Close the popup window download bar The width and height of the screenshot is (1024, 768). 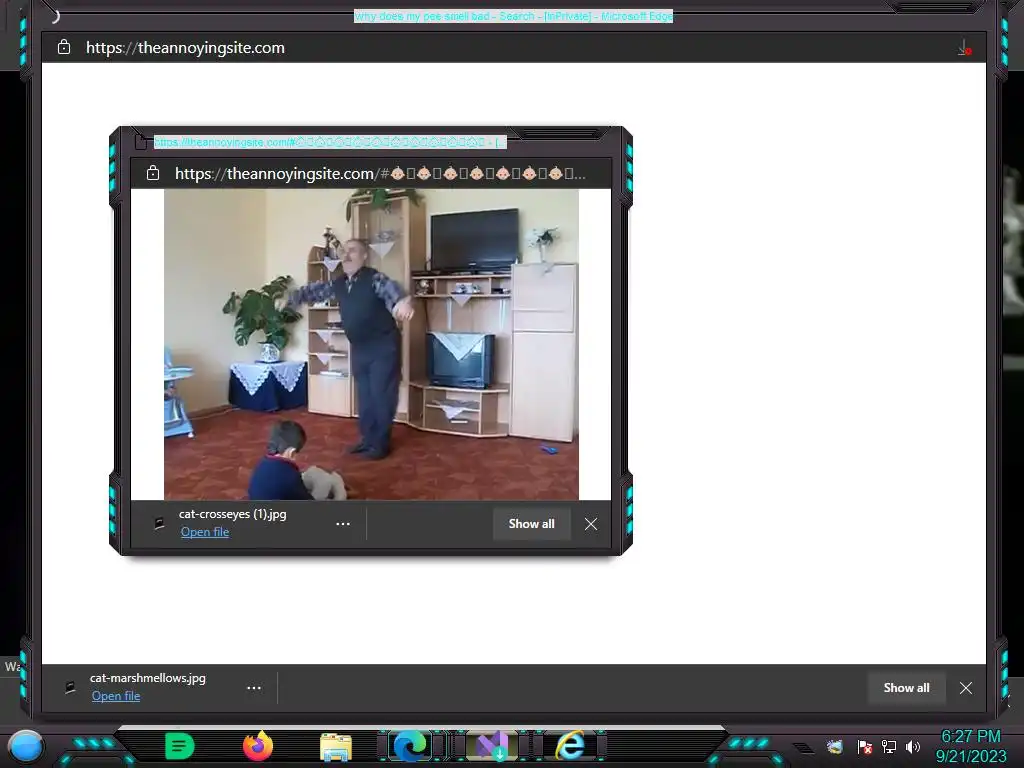591,524
